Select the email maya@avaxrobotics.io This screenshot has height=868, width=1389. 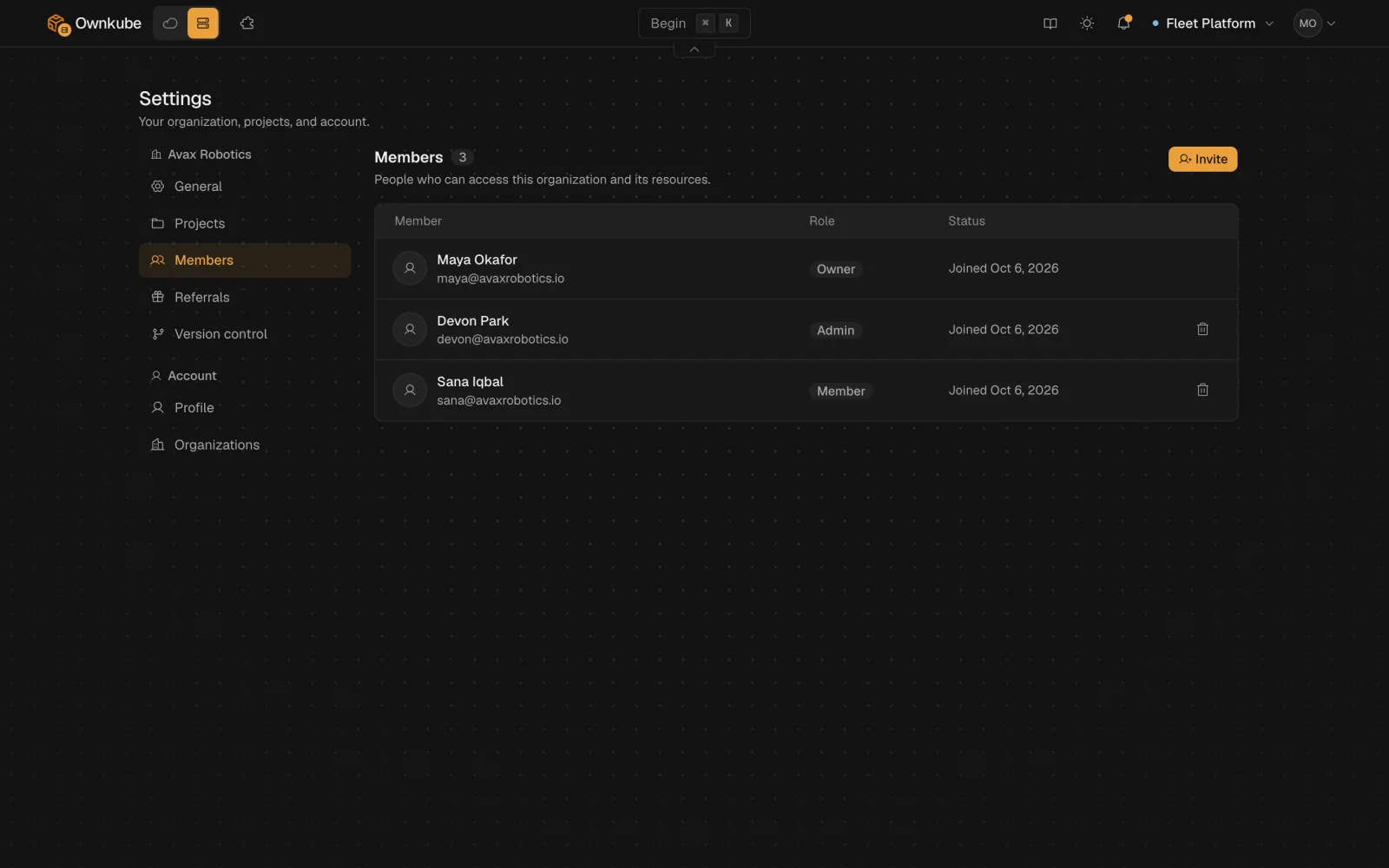point(501,279)
